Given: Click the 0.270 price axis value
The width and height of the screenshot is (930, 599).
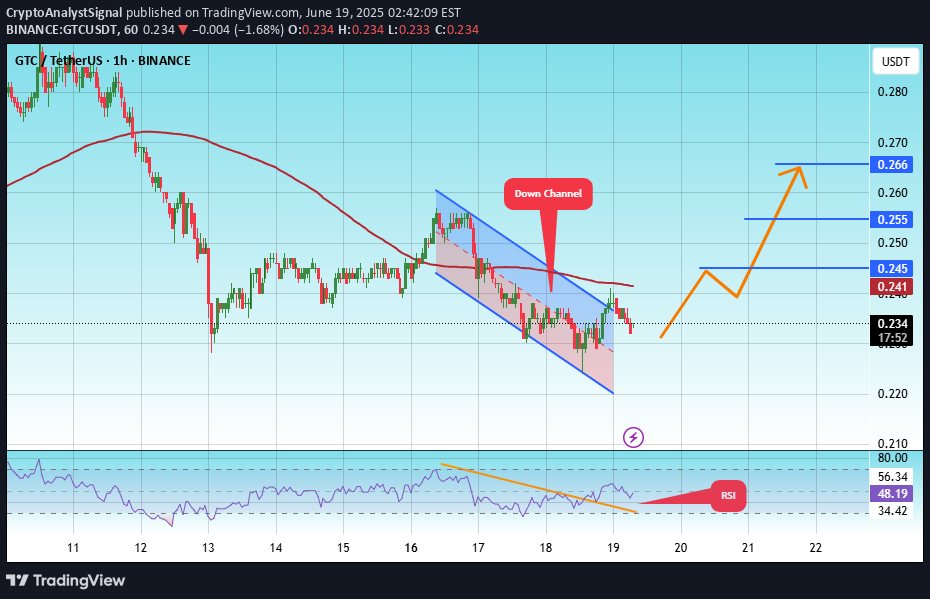Looking at the screenshot, I should tap(893, 142).
